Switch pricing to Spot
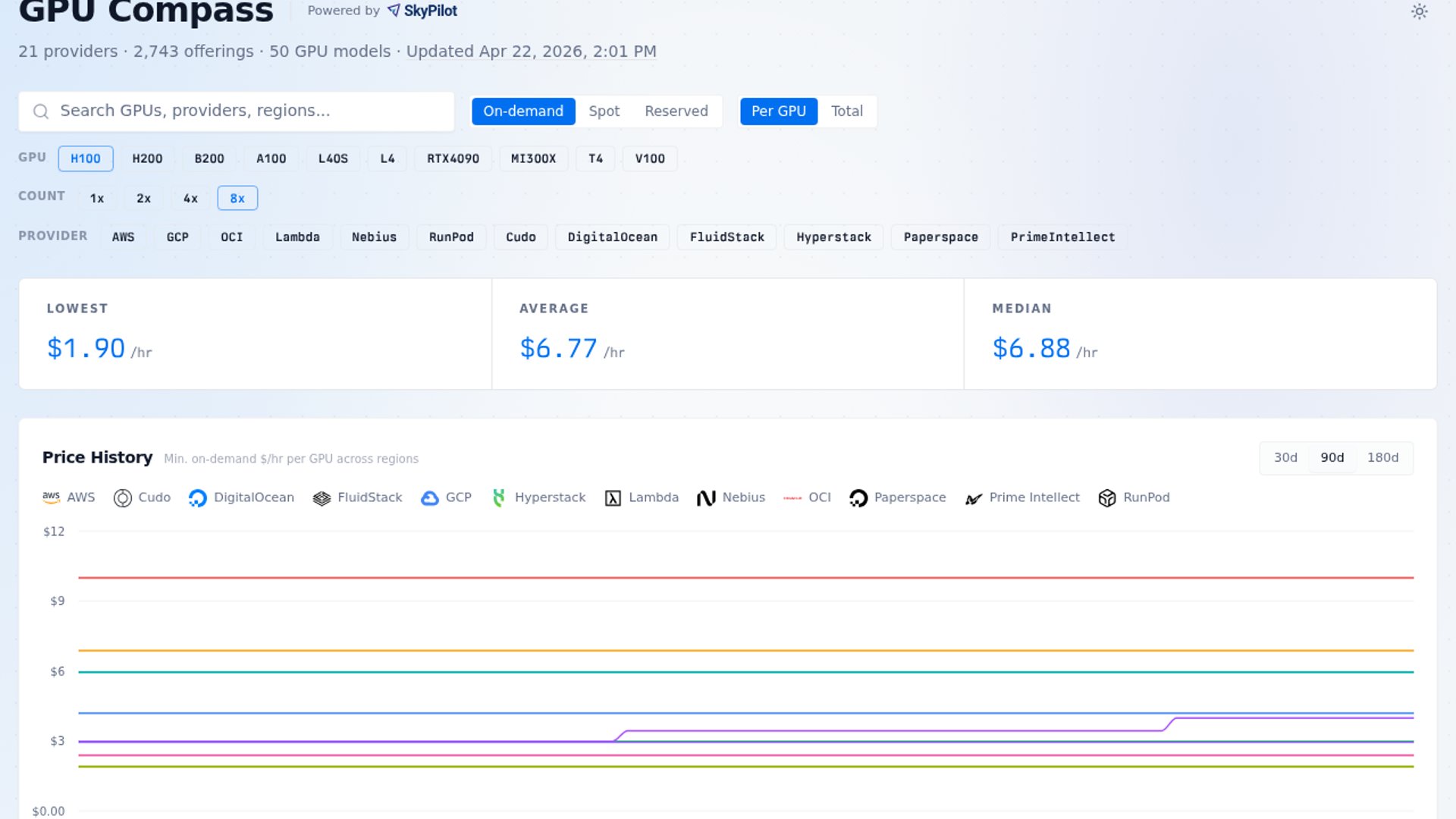1456x819 pixels. (604, 111)
